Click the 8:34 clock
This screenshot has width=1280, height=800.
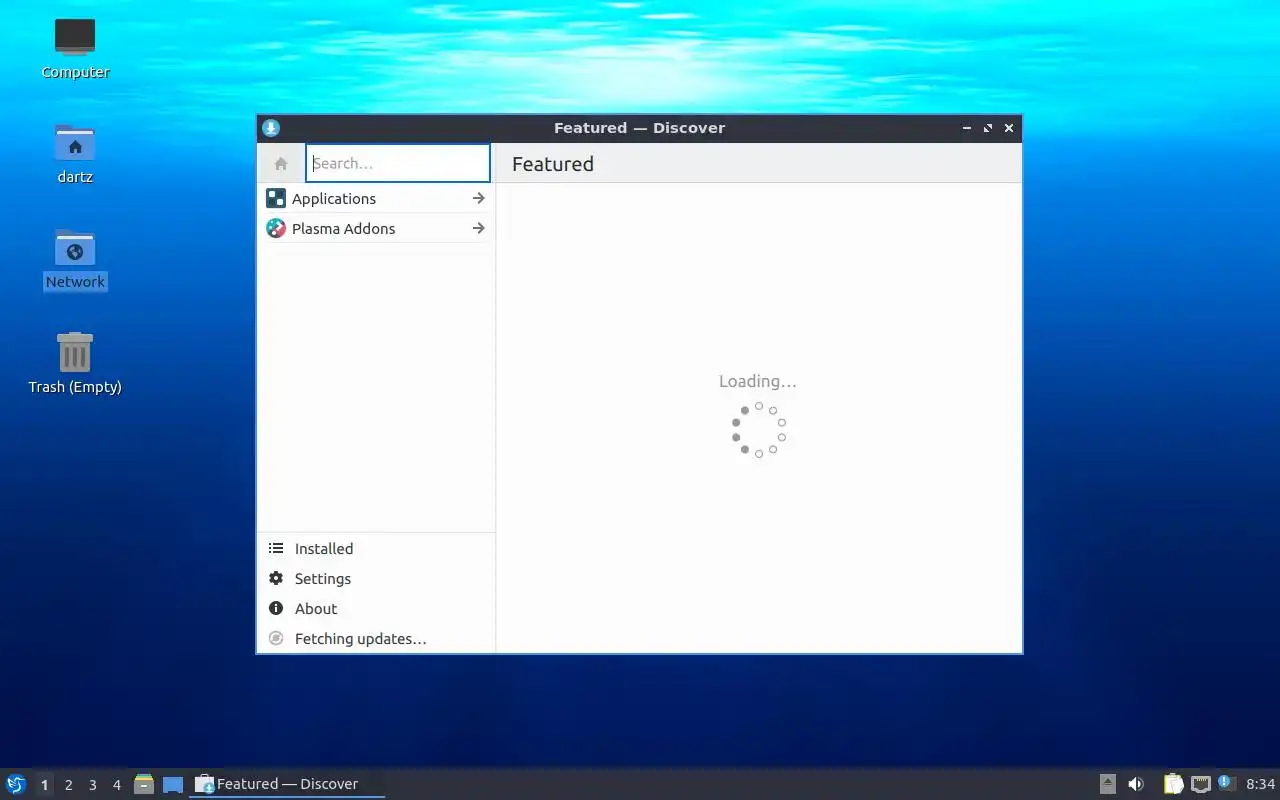click(1260, 784)
